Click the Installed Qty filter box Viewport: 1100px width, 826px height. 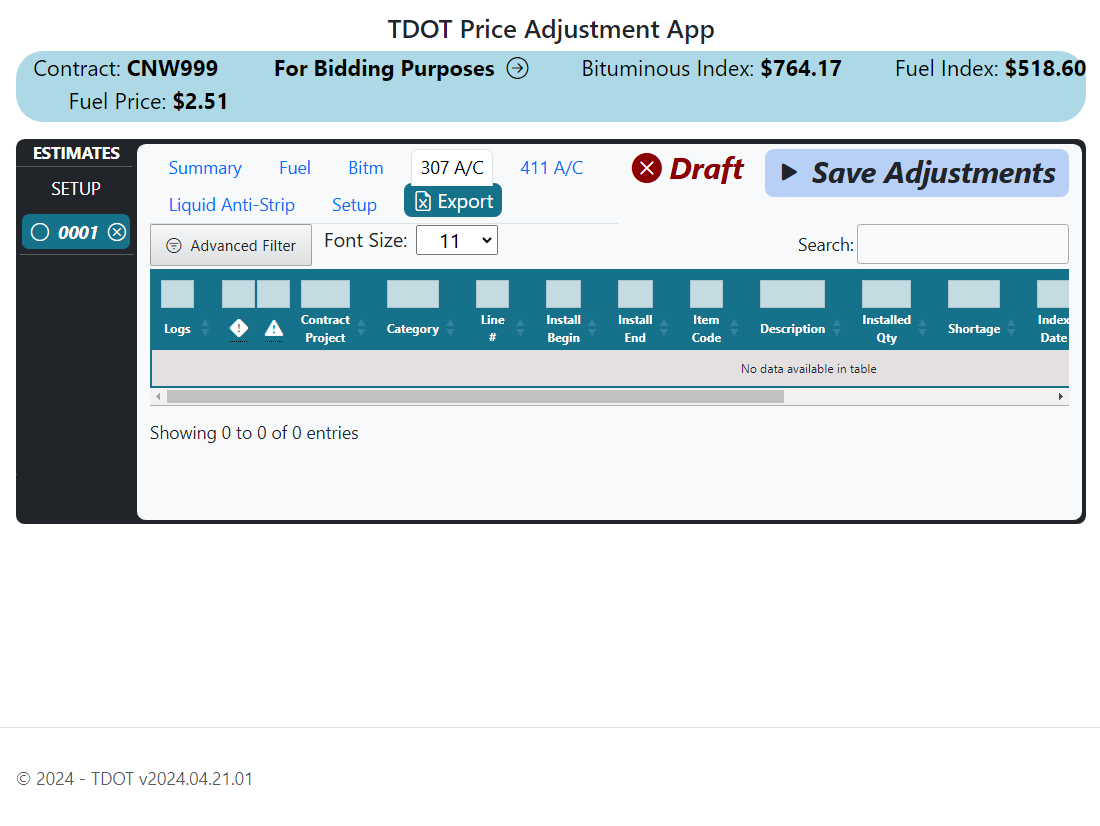click(x=887, y=294)
